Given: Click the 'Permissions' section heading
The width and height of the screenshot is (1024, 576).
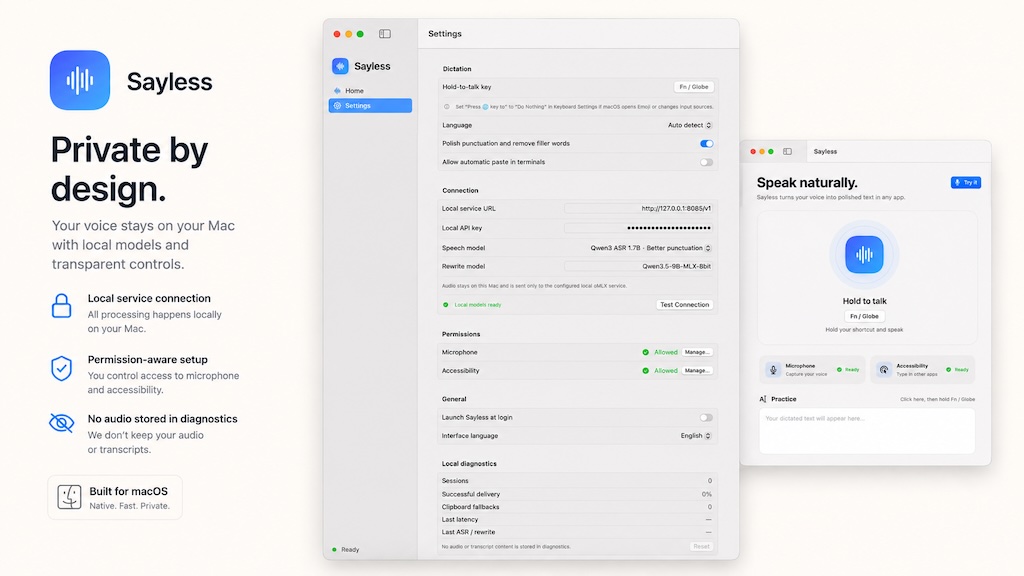Looking at the screenshot, I should [460, 334].
